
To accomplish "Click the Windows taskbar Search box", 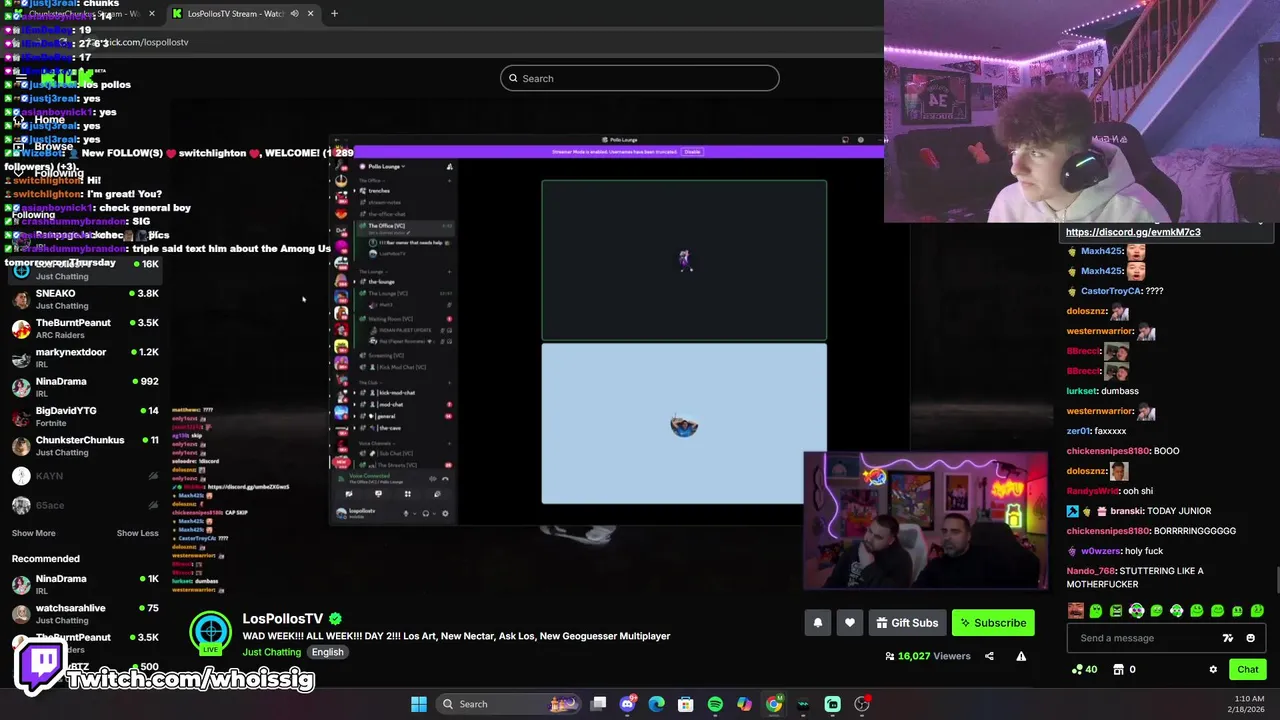I will (x=510, y=704).
